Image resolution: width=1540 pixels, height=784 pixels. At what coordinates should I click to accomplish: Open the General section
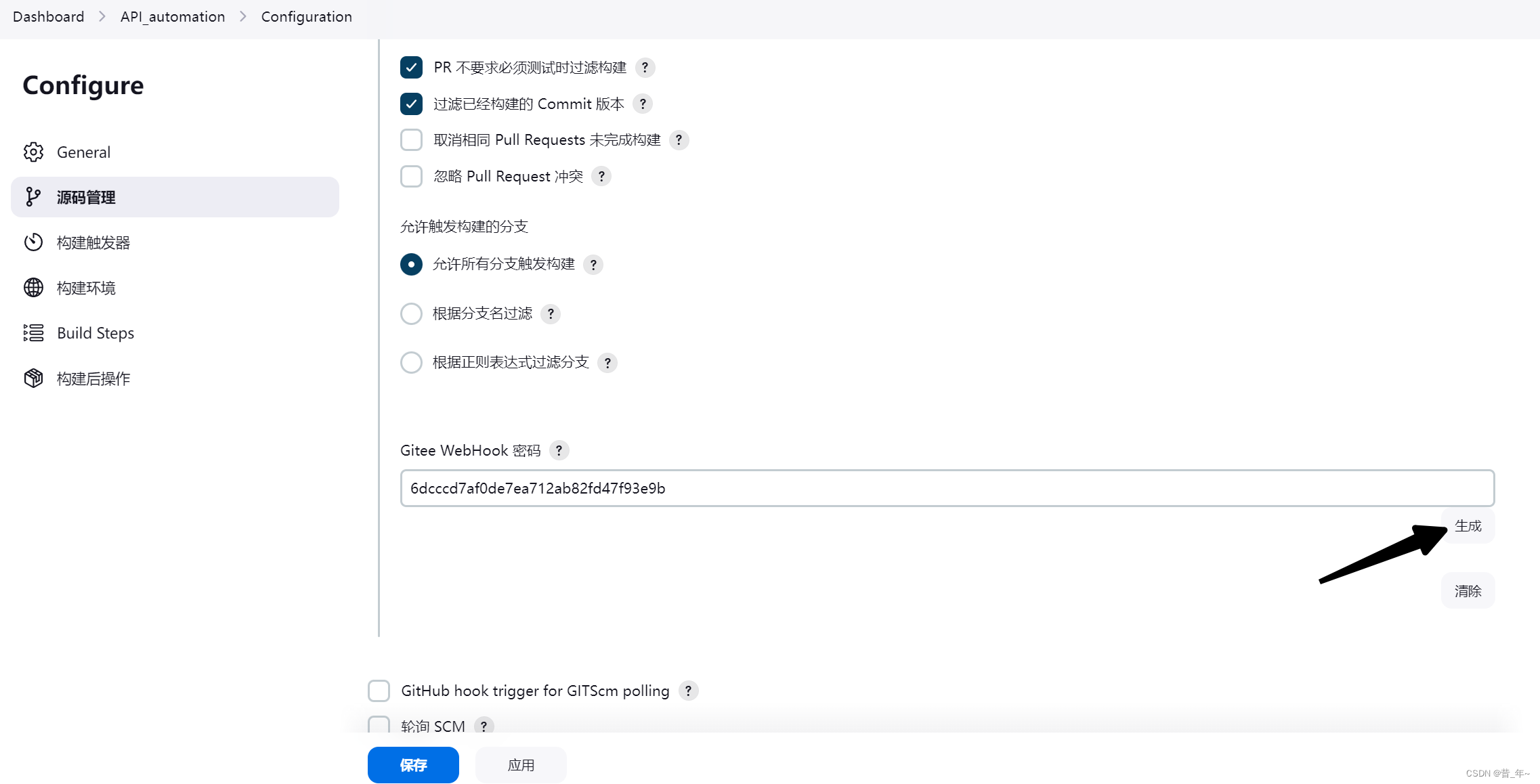click(175, 152)
